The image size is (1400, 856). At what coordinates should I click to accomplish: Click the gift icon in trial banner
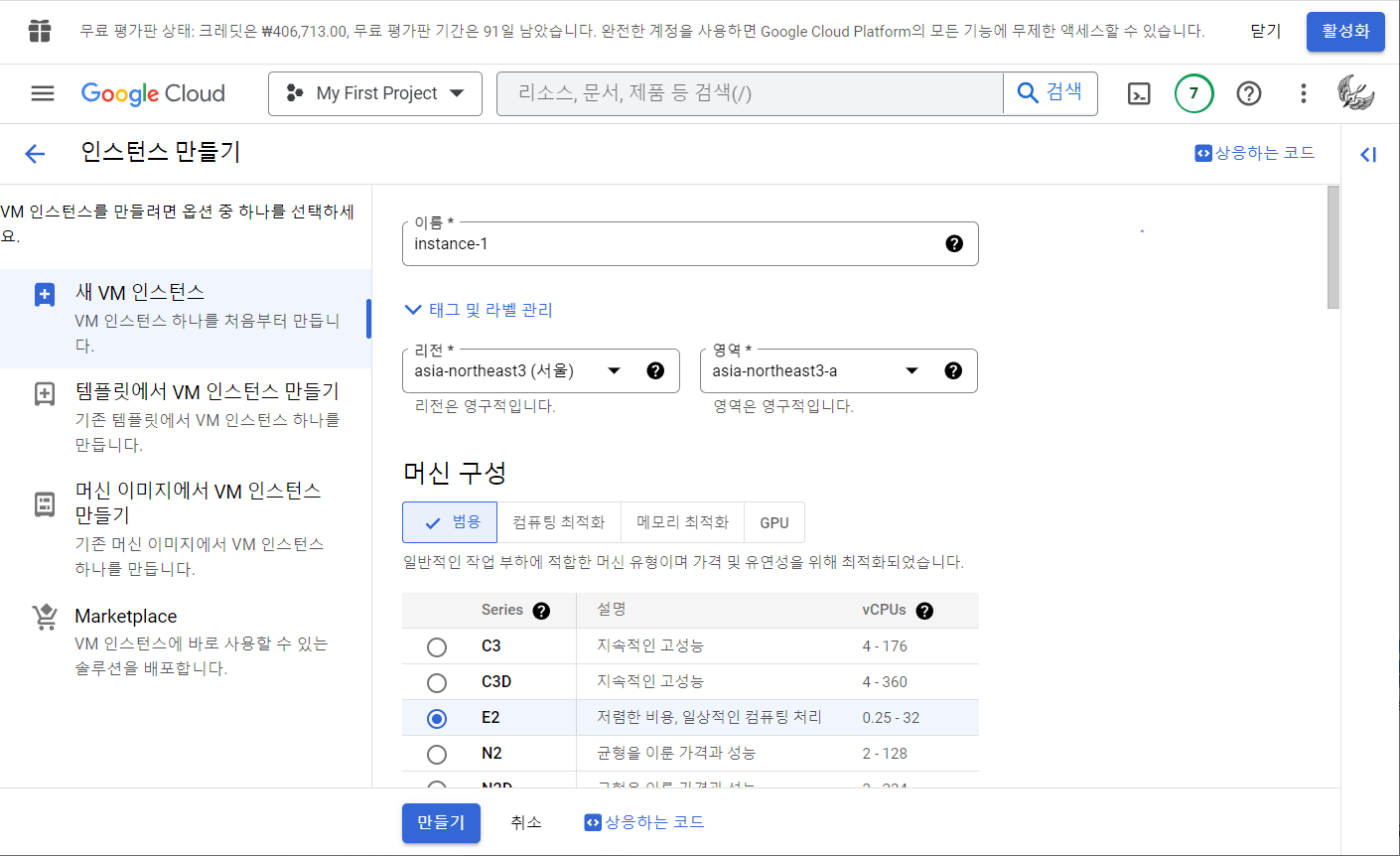point(40,31)
